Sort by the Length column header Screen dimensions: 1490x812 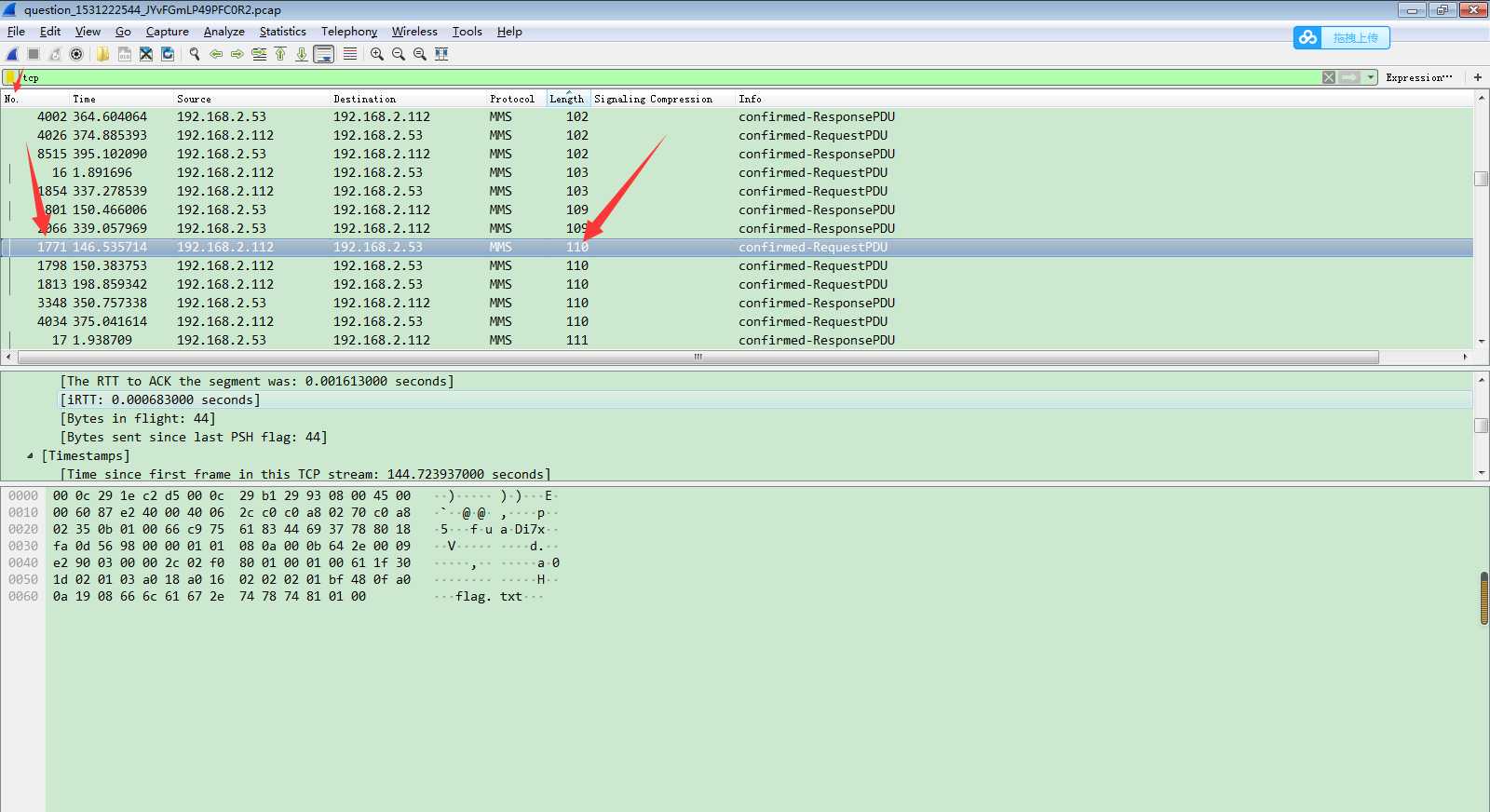tap(567, 99)
